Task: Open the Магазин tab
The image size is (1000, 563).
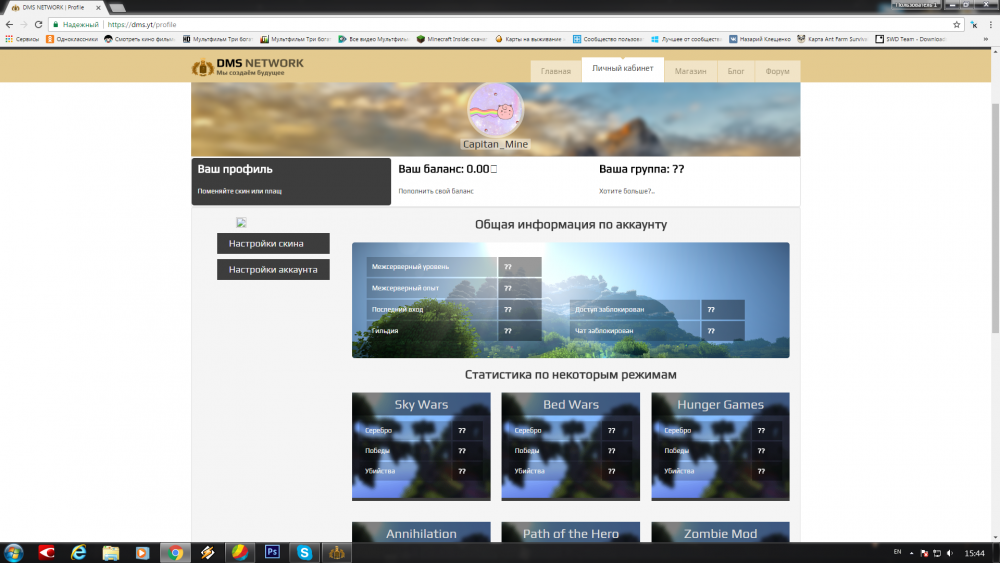Action: [690, 72]
